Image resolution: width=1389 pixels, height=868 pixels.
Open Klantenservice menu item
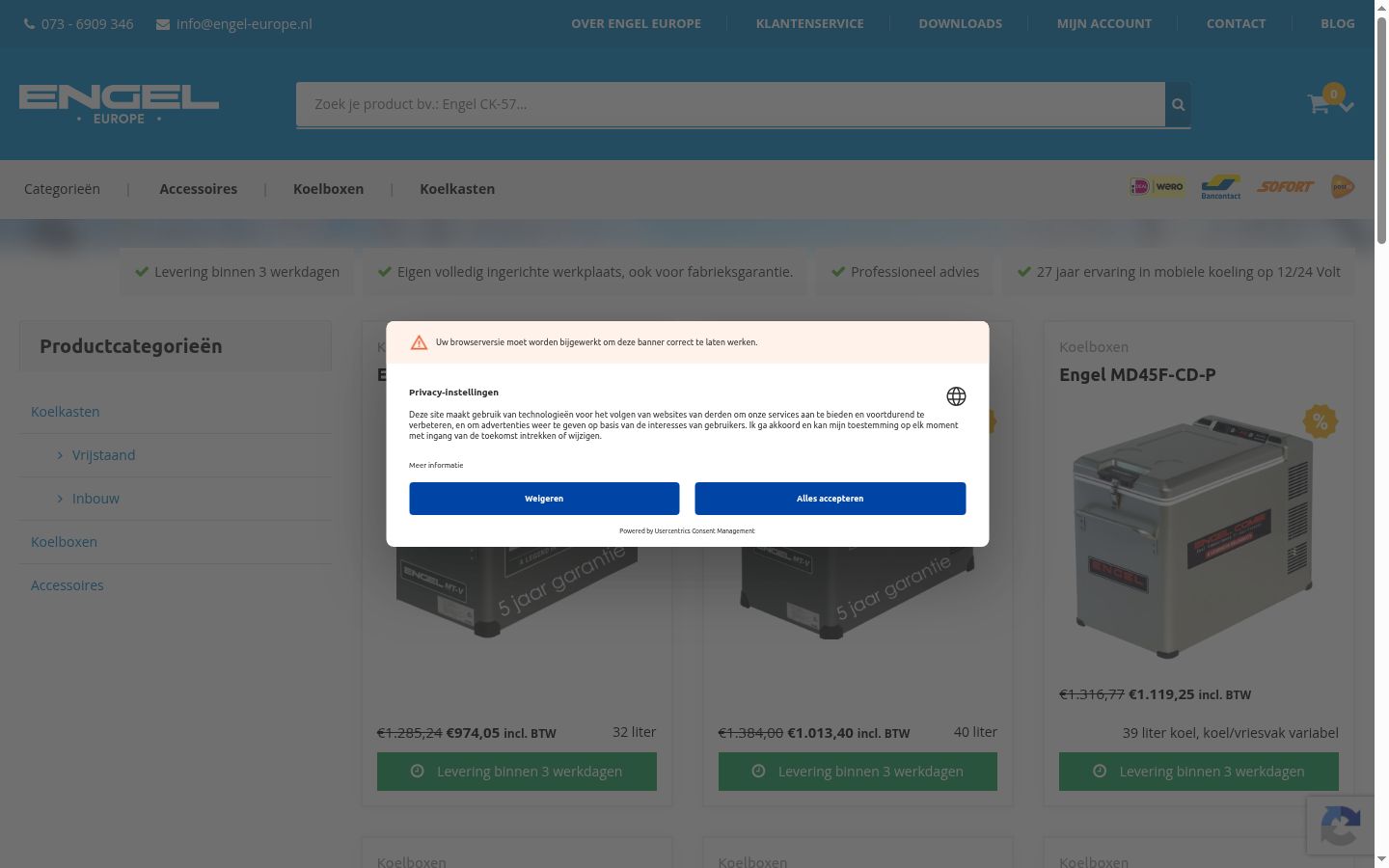pos(810,24)
